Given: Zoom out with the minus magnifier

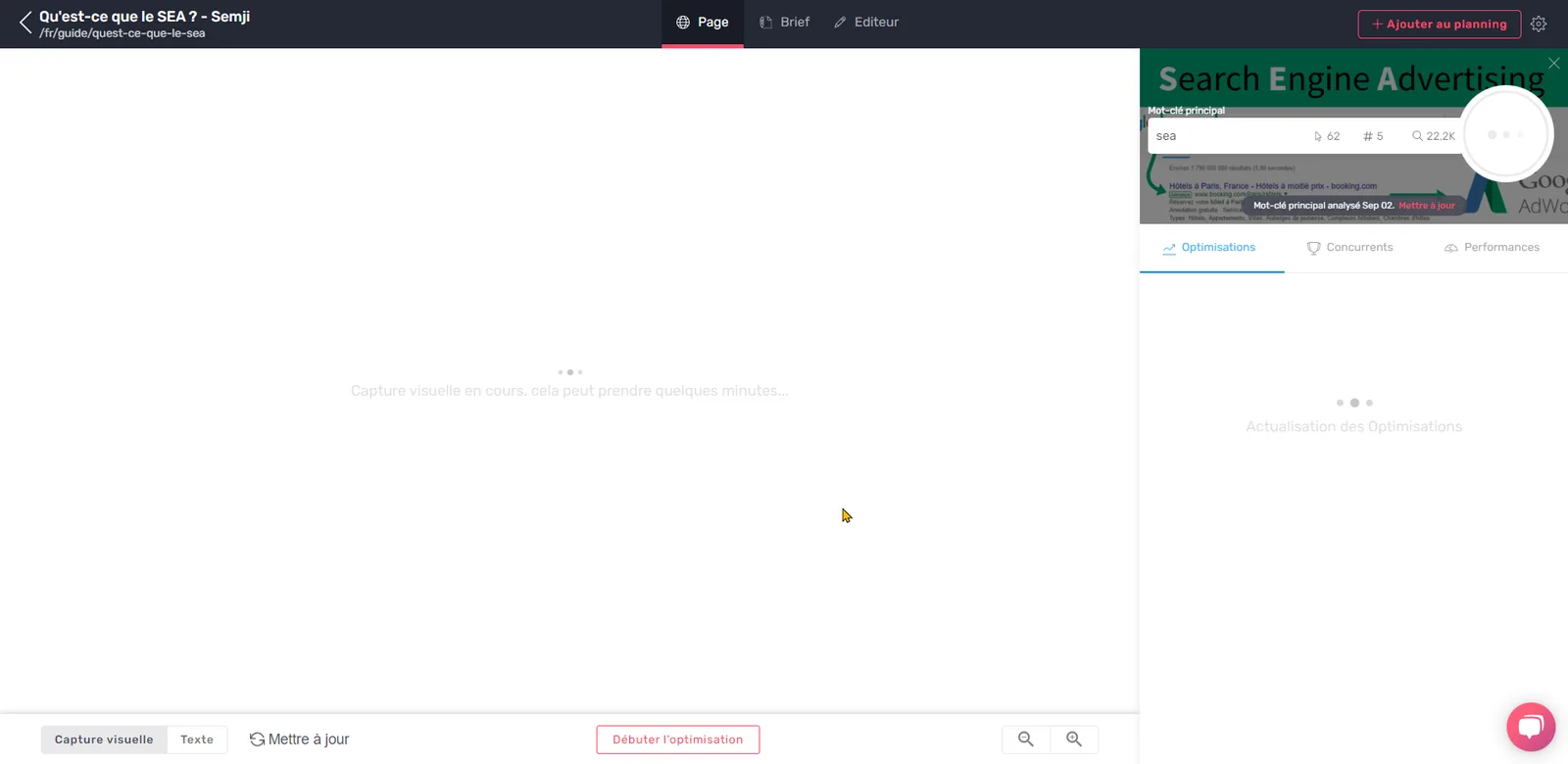Looking at the screenshot, I should tap(1026, 740).
